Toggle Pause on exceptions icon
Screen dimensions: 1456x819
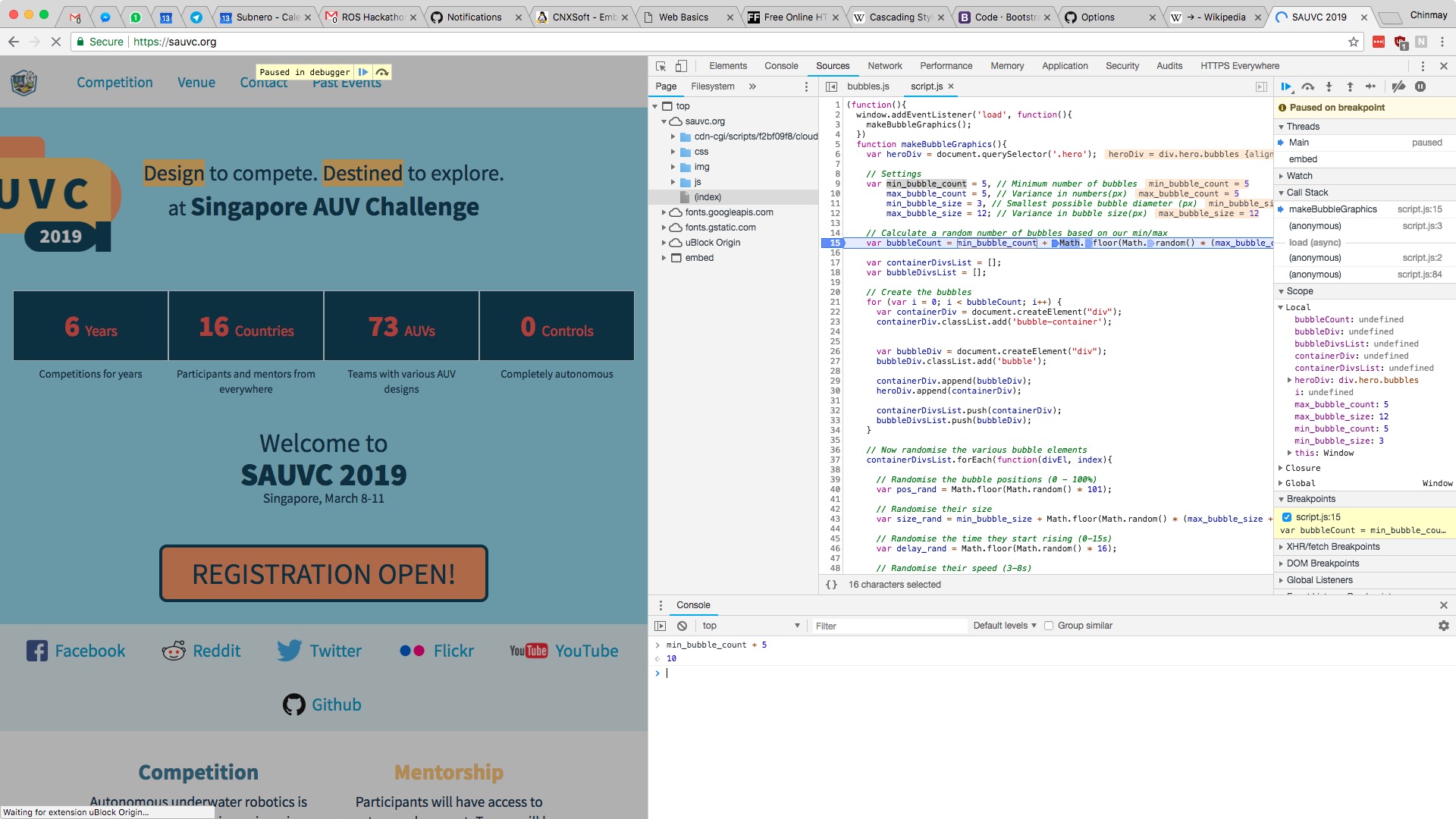[x=1420, y=86]
